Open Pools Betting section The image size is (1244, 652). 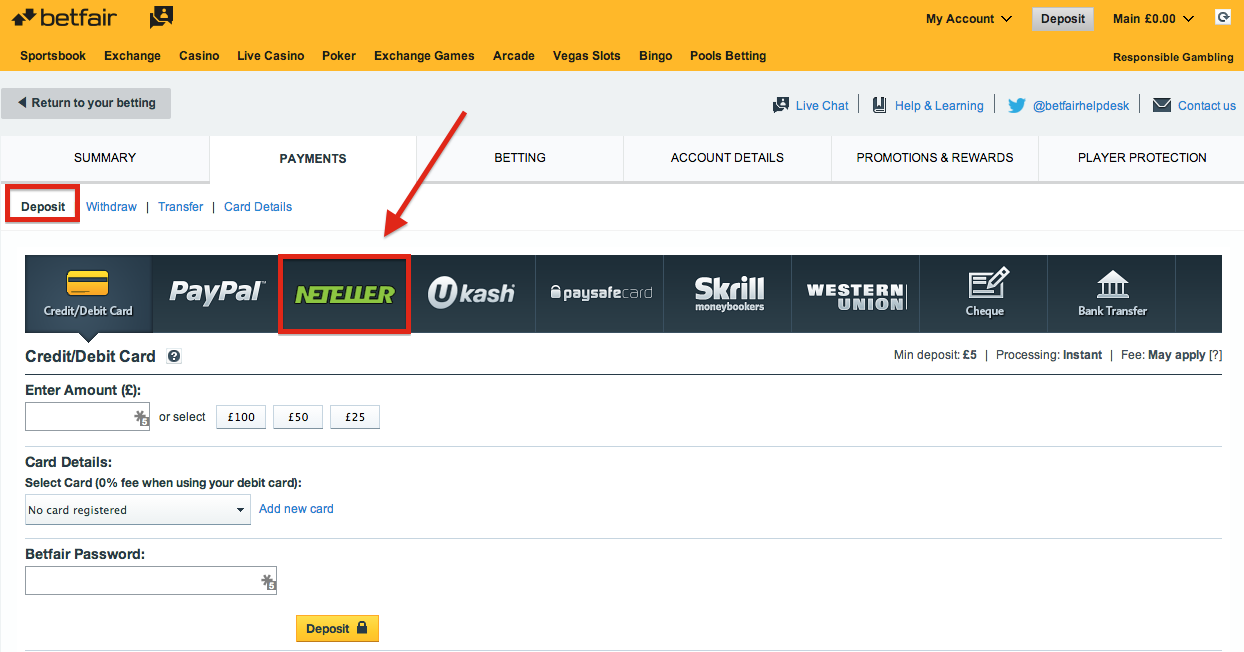click(728, 56)
